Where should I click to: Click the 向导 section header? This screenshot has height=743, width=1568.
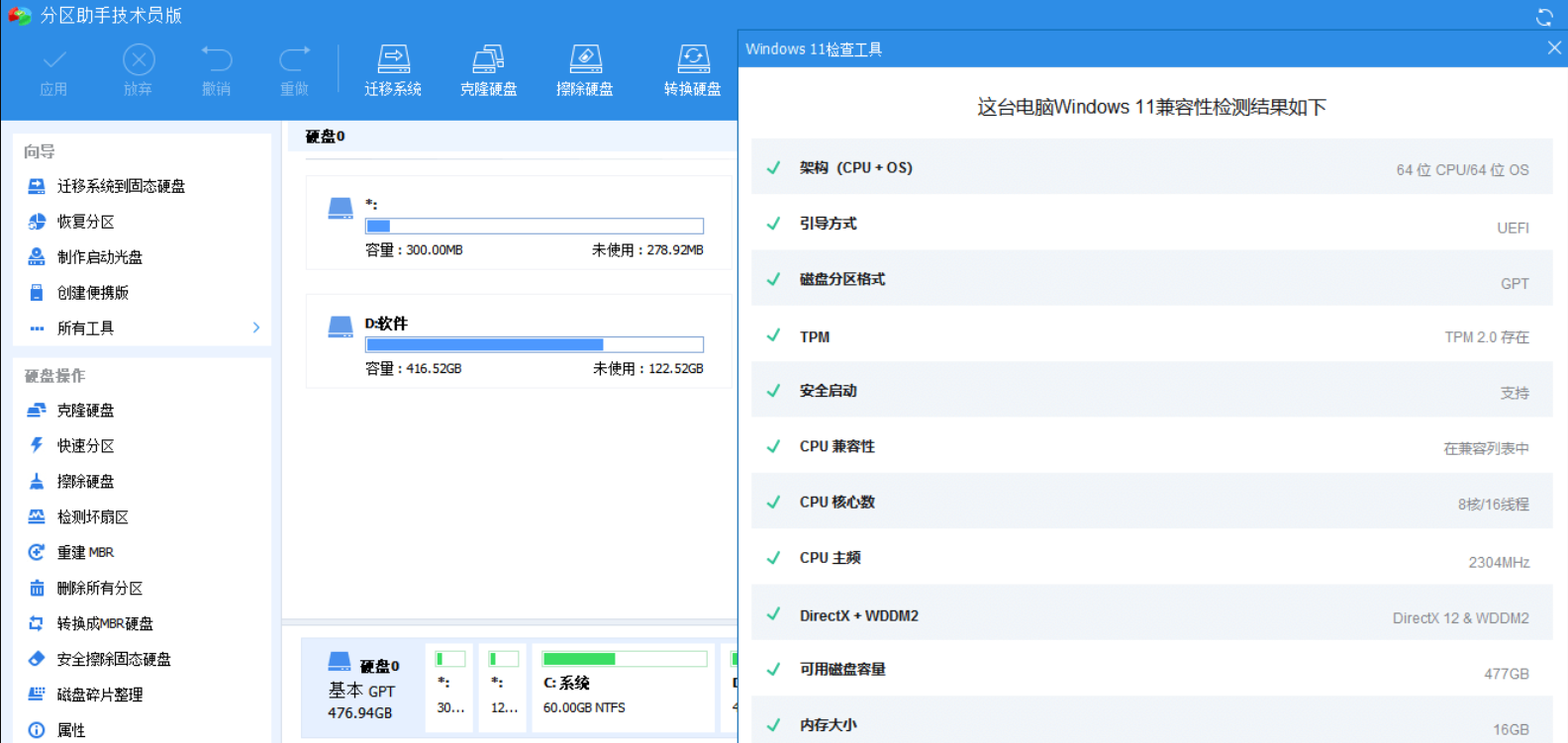[x=40, y=151]
